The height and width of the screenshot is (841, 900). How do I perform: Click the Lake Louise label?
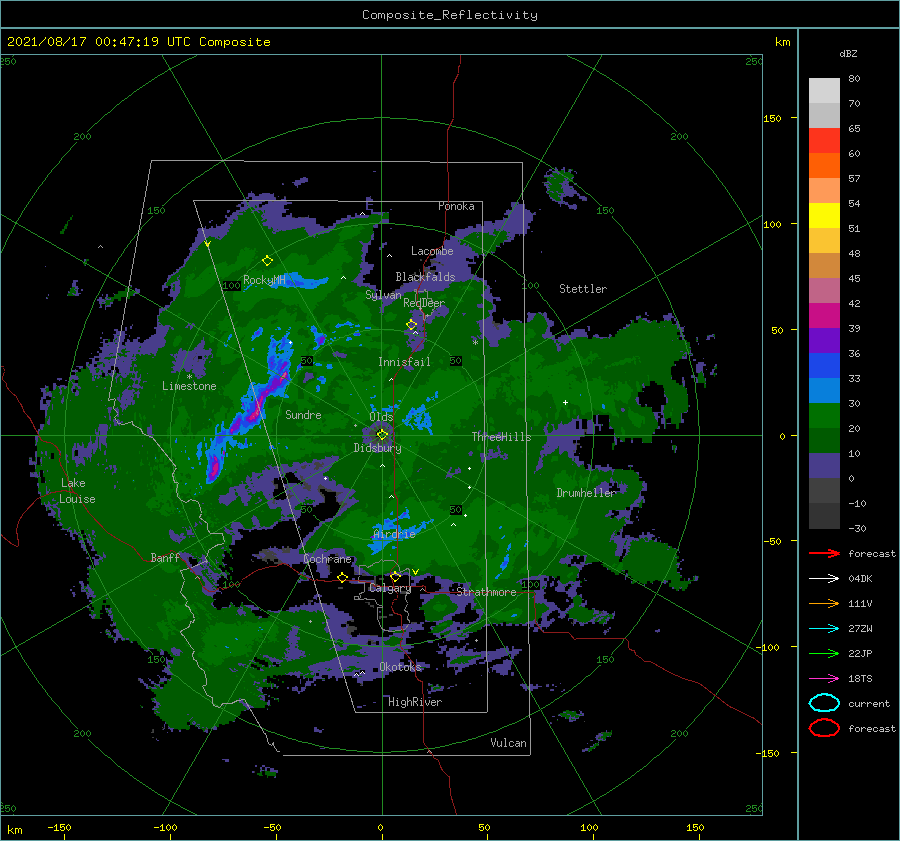(x=77, y=491)
